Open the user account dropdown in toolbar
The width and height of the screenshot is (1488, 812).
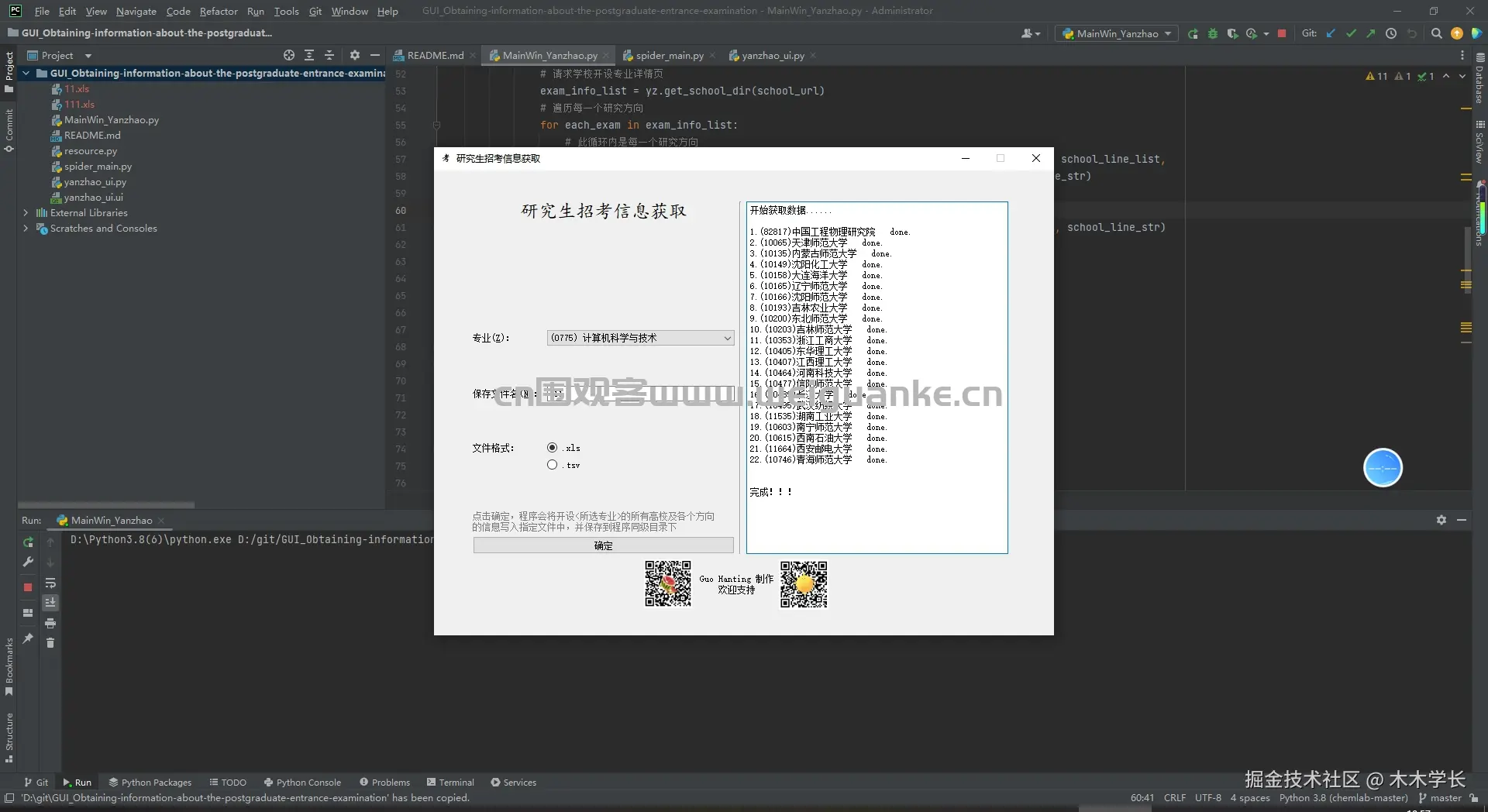pos(1031,33)
